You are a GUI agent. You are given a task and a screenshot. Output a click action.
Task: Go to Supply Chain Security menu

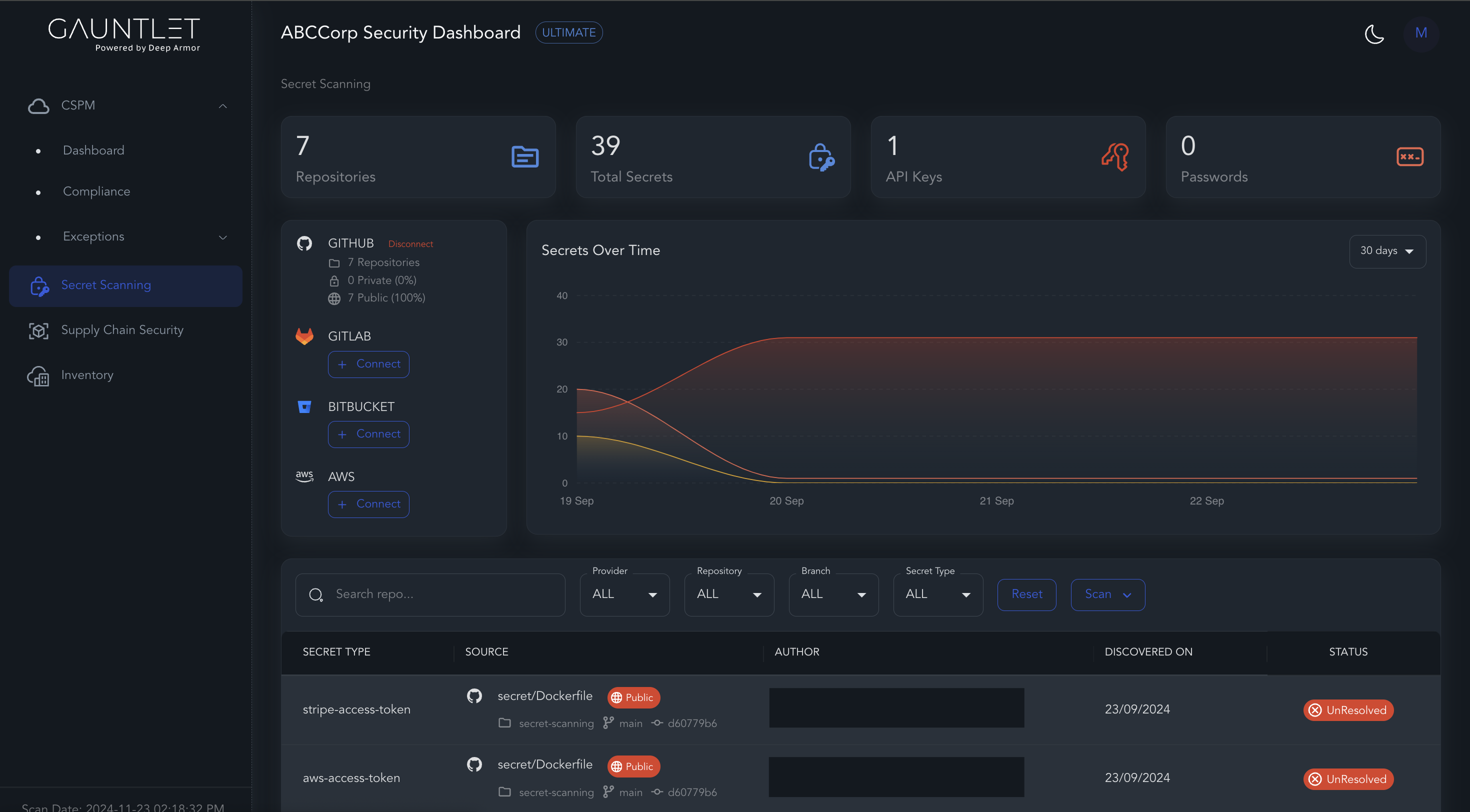click(122, 330)
